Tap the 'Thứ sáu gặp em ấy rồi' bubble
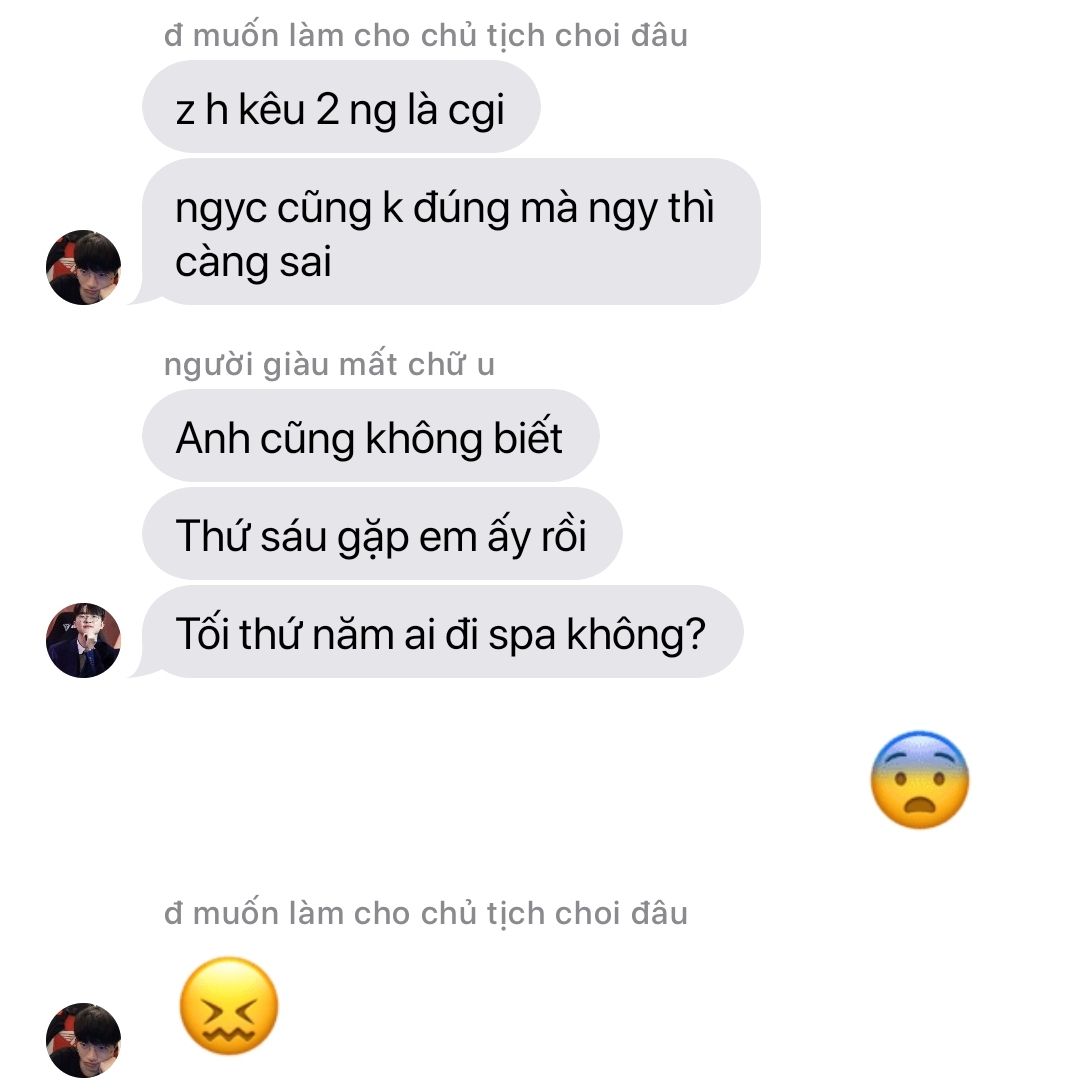This screenshot has height=1090, width=1080. pos(382,534)
